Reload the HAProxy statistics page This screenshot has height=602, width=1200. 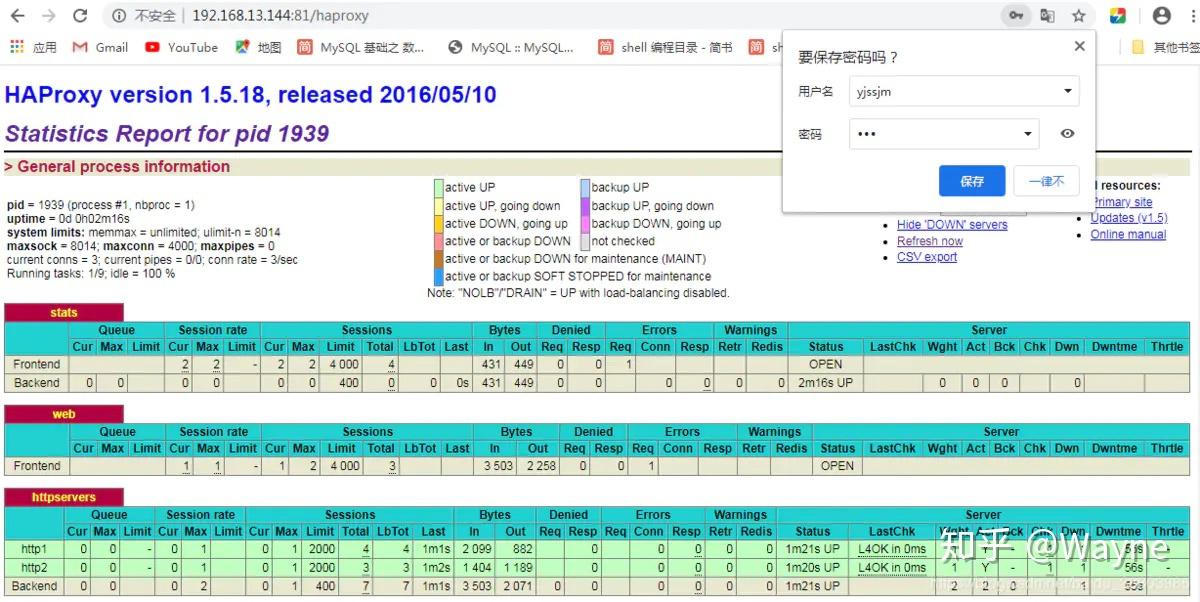coord(80,15)
